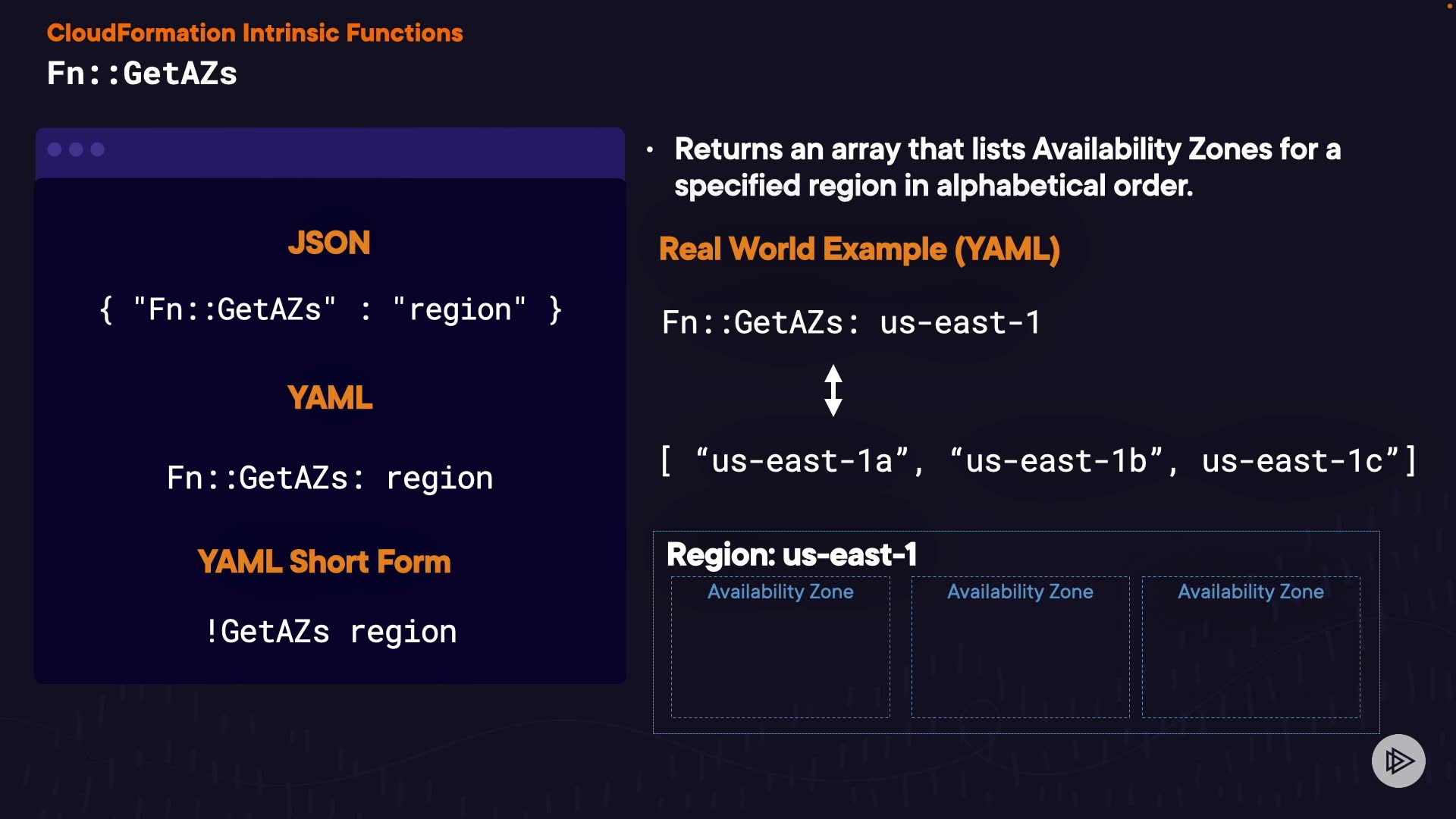Click the first window dot in the code panel
Viewport: 1456px width, 819px height.
[x=55, y=149]
